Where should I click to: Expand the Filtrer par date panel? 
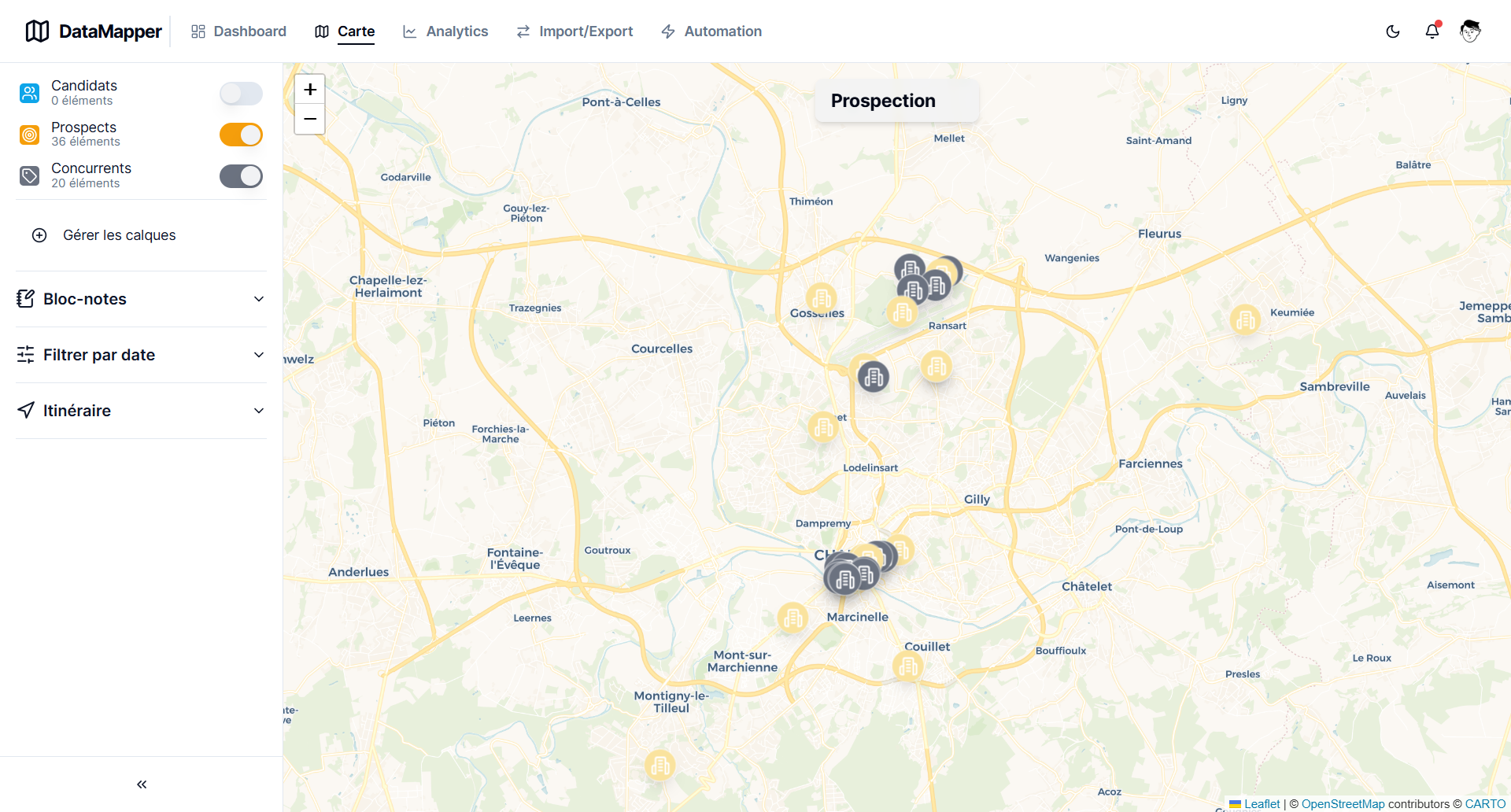click(259, 355)
